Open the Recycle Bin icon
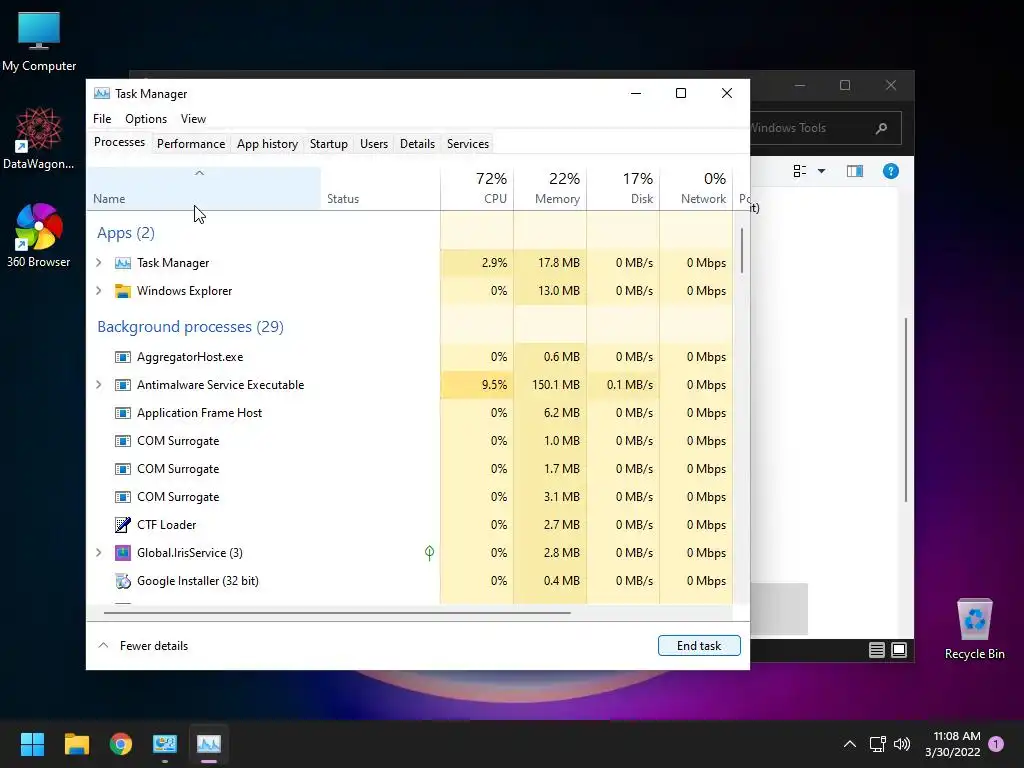Screen dimensions: 1024x768 [x=974, y=628]
